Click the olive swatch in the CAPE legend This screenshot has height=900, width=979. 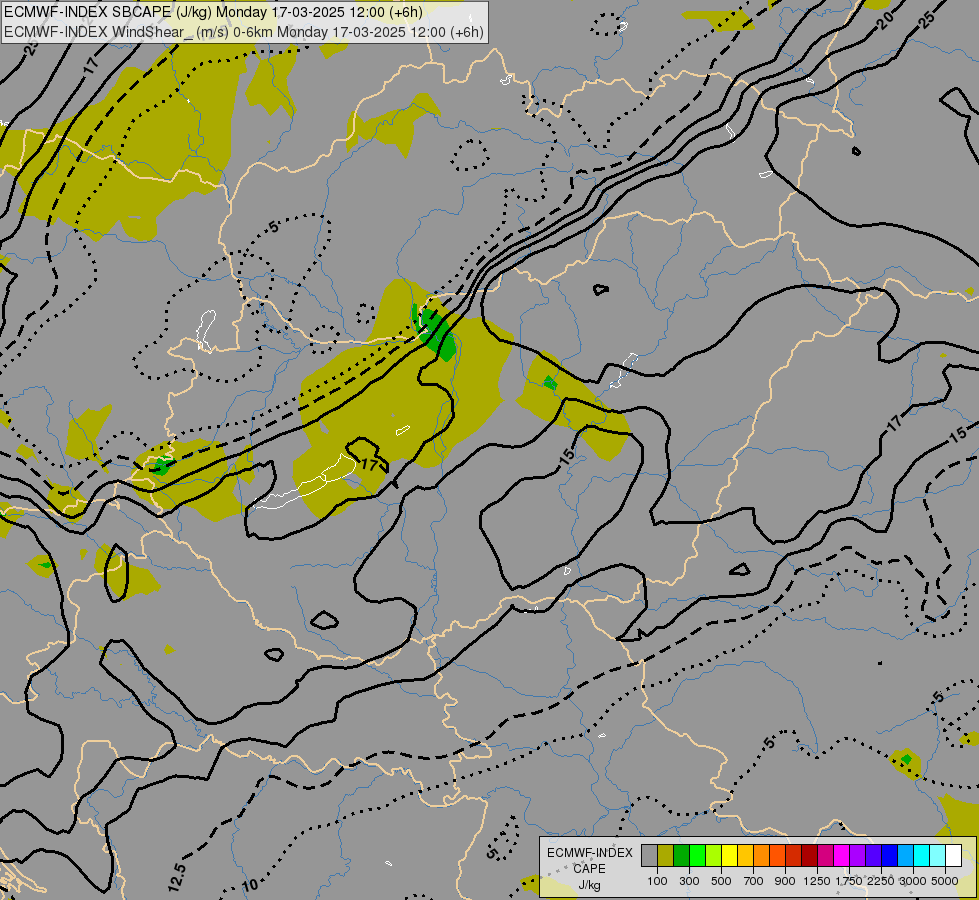pos(666,856)
